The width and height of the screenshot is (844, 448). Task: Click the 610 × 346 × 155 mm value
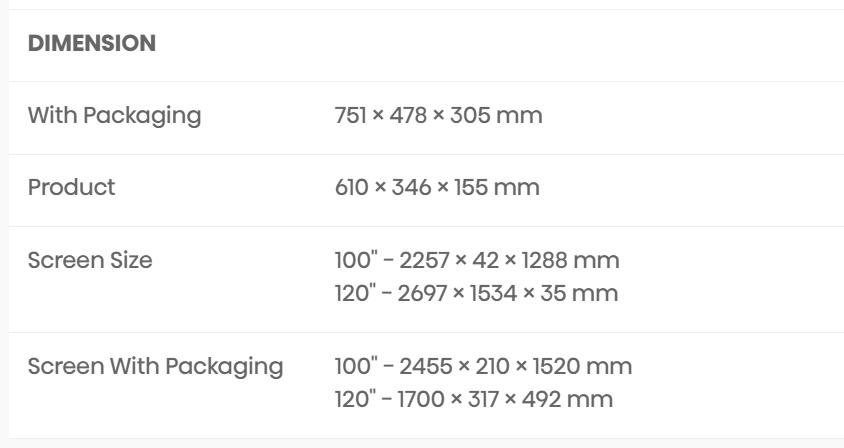click(436, 187)
